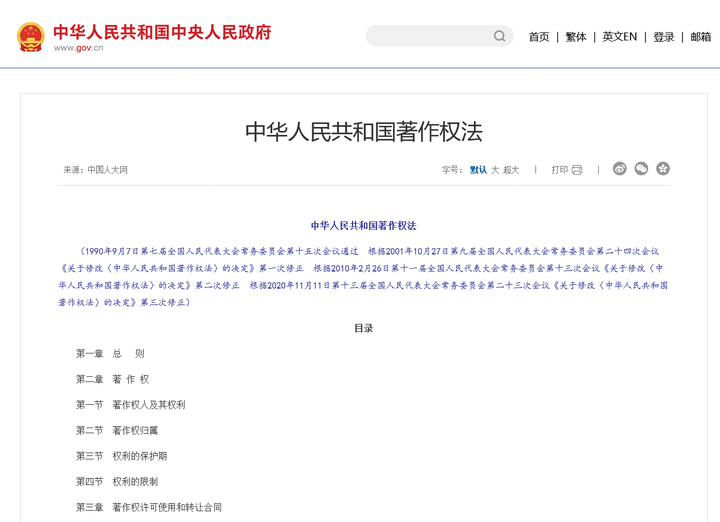Click the star favorite icon
This screenshot has width=720, height=522.
[663, 169]
